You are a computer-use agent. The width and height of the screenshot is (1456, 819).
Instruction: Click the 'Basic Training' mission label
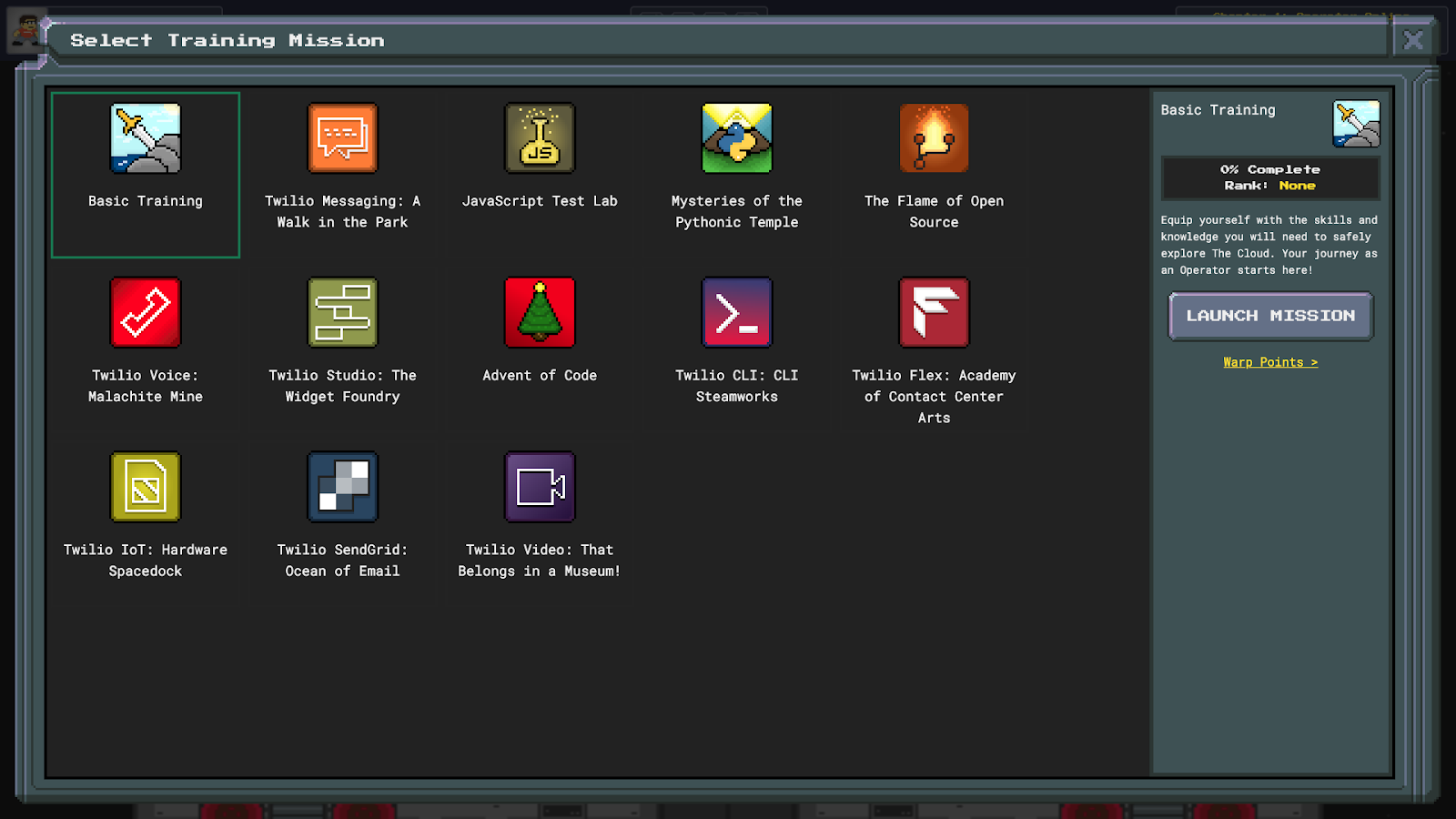click(146, 201)
